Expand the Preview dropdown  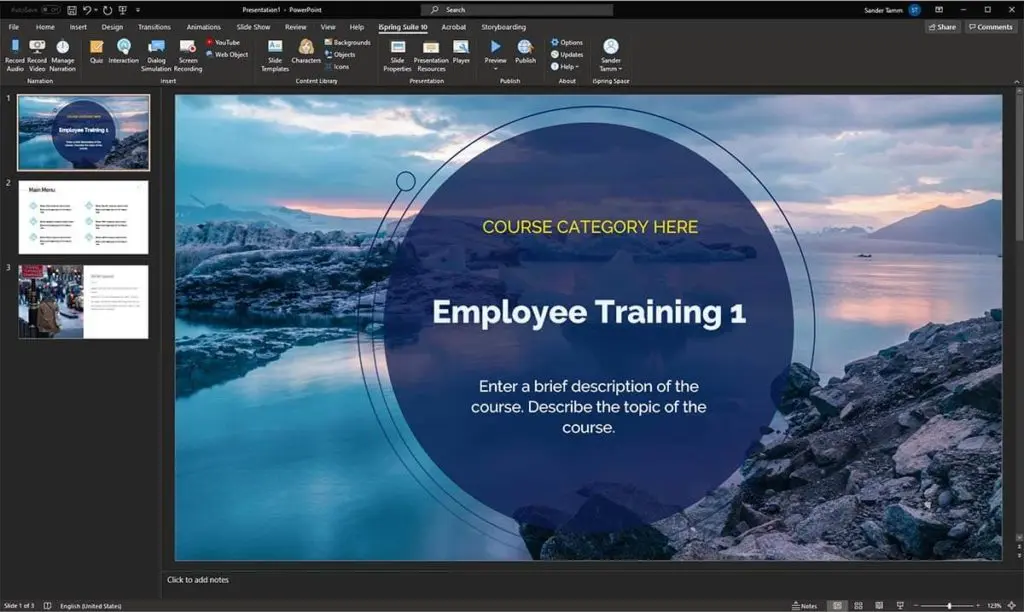(x=495, y=69)
